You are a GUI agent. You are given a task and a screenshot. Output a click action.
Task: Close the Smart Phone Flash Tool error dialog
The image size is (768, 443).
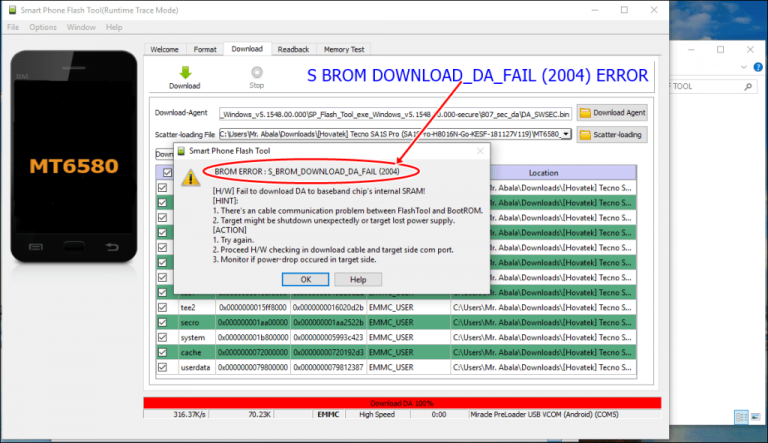481,151
